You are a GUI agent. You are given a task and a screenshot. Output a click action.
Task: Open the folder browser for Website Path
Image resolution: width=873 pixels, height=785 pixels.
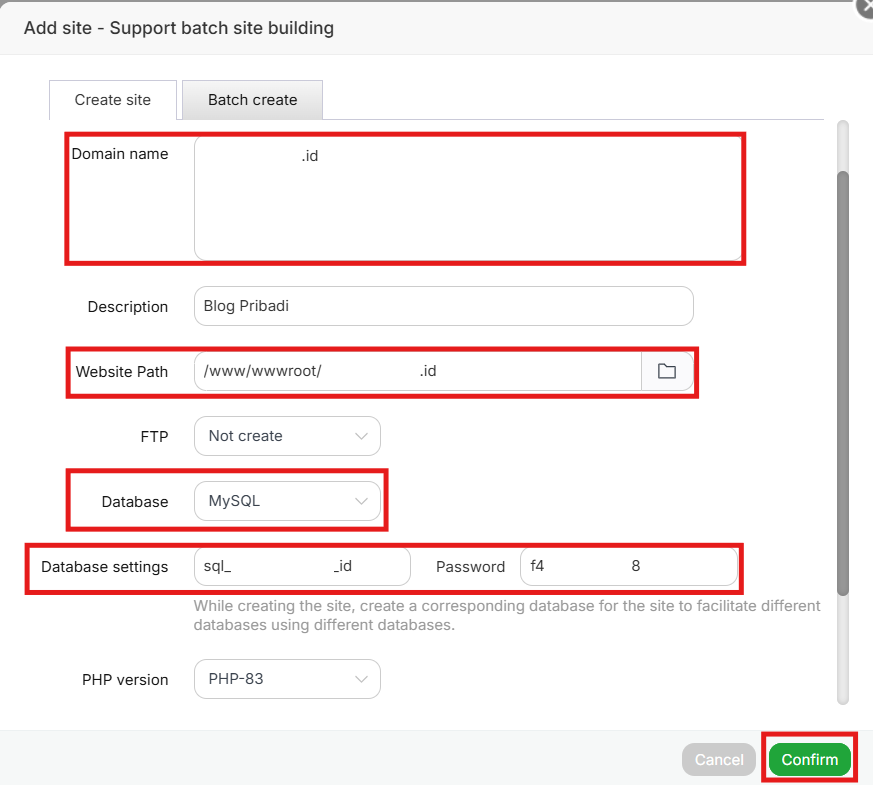coord(666,371)
